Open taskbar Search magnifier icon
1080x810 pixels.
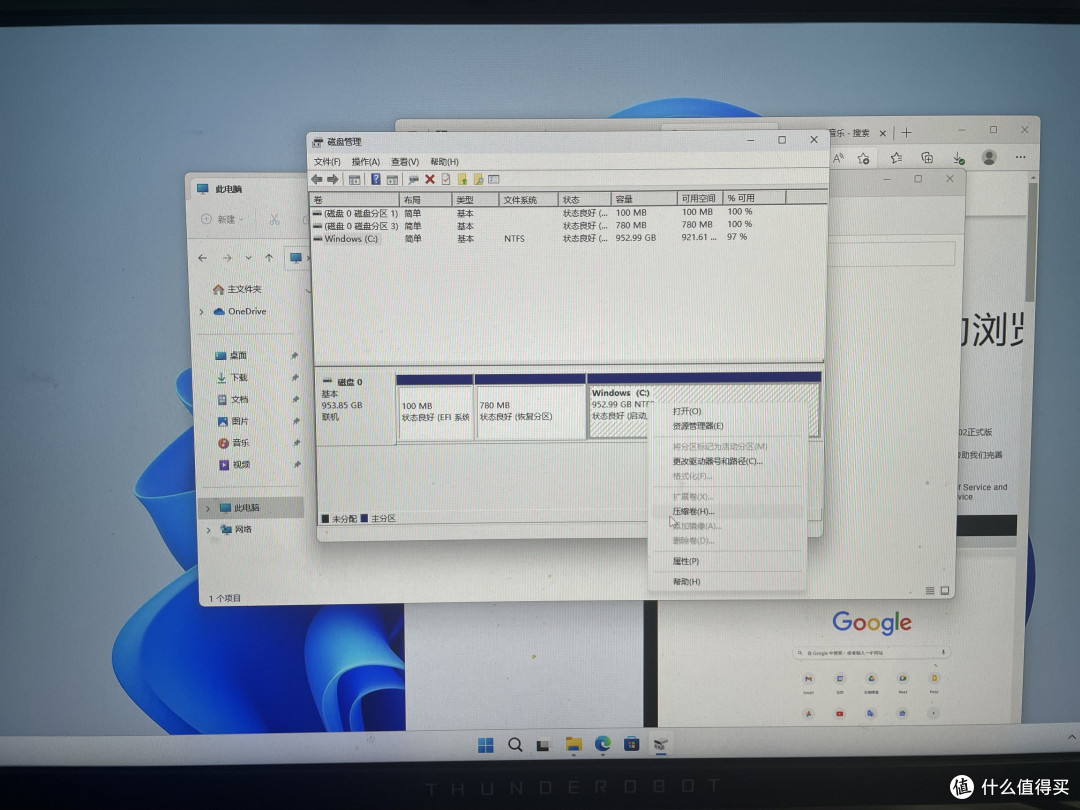[515, 745]
